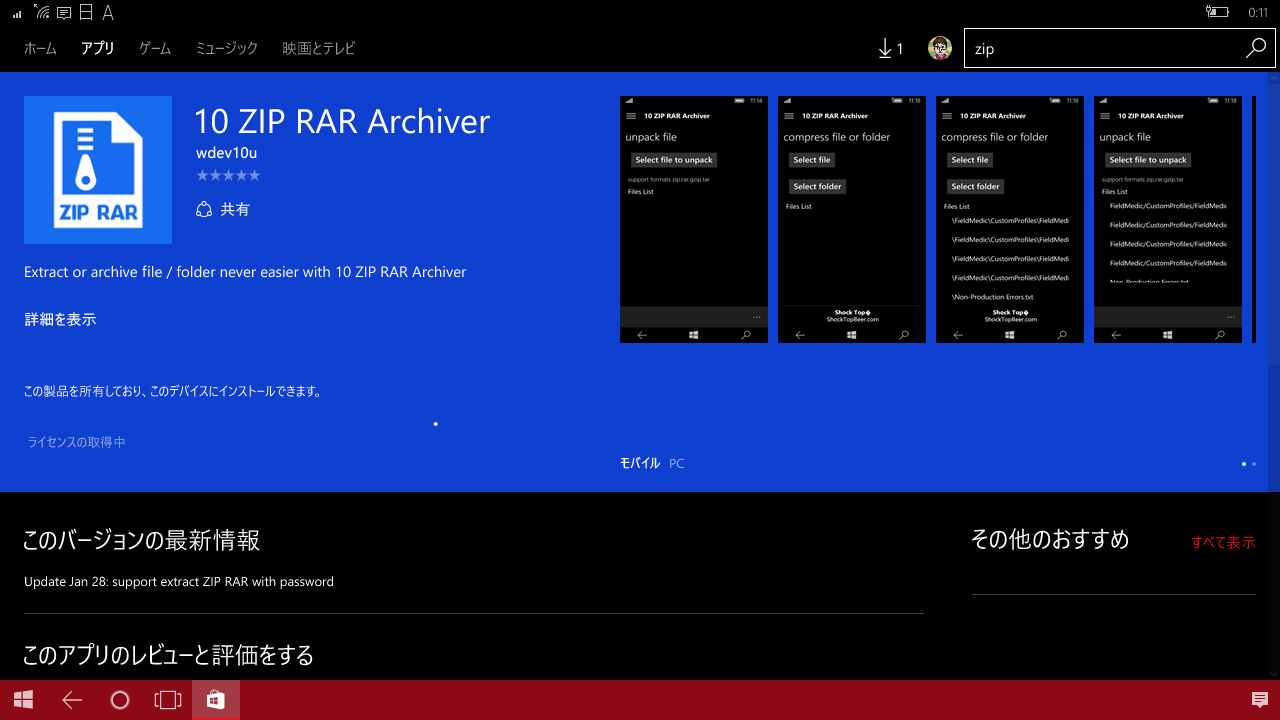Click the app title 10 ZIP RAR Archiver
This screenshot has height=720, width=1280.
click(342, 121)
